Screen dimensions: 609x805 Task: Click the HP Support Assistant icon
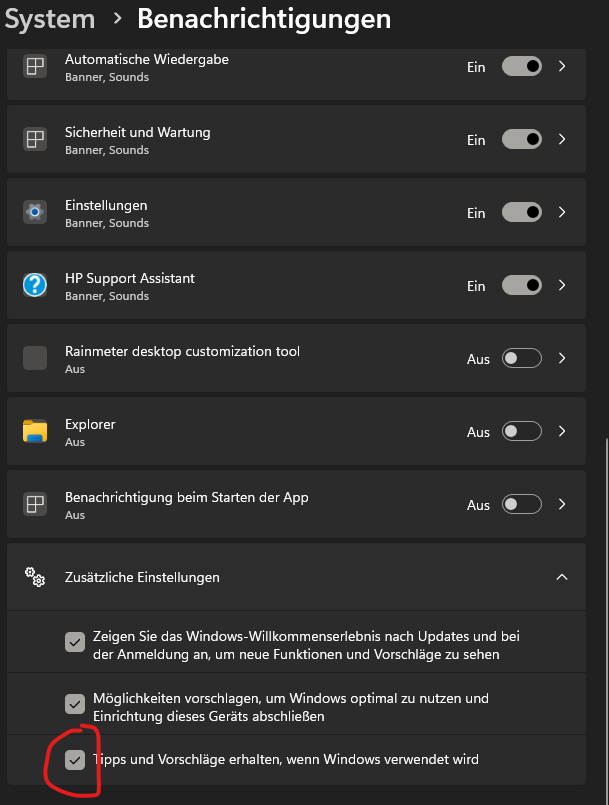[x=32, y=285]
